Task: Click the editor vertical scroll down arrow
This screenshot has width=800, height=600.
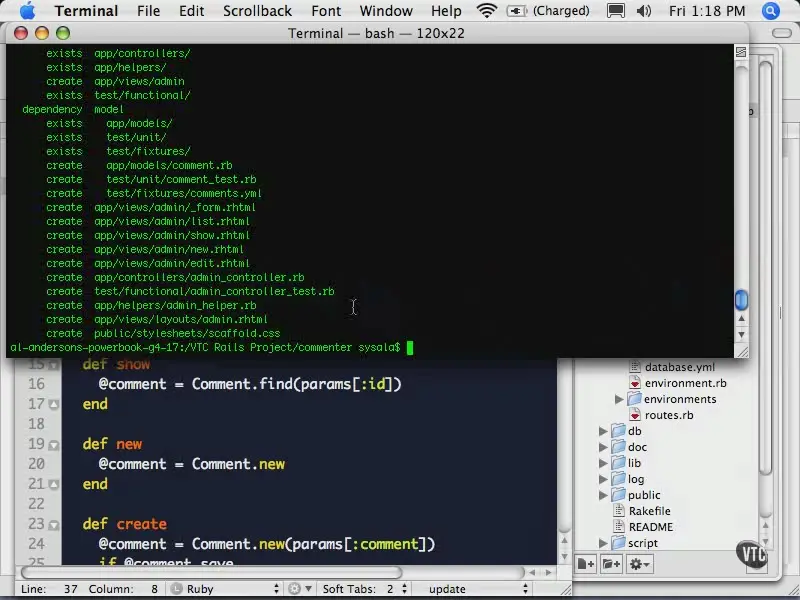Action: pos(564,556)
